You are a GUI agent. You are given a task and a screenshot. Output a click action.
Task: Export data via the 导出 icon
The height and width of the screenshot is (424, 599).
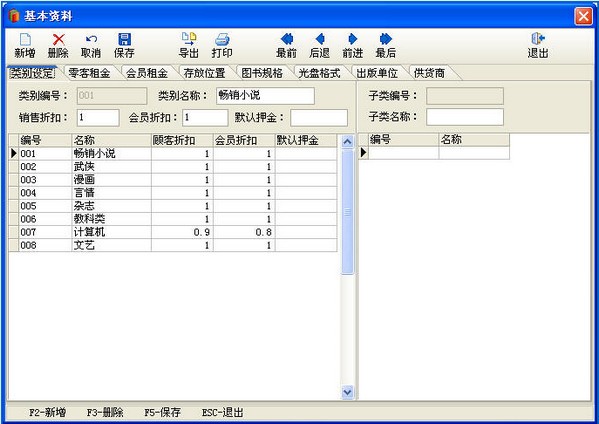pyautogui.click(x=189, y=39)
